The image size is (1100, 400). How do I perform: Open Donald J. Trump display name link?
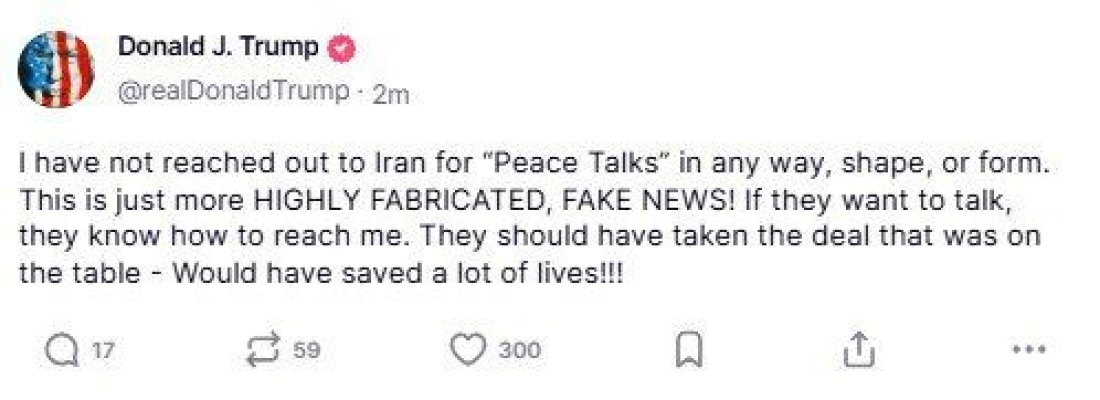(x=218, y=47)
